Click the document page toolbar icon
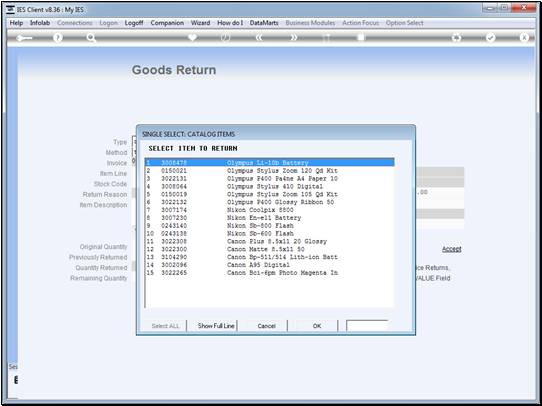The height and width of the screenshot is (406, 542). tap(361, 37)
